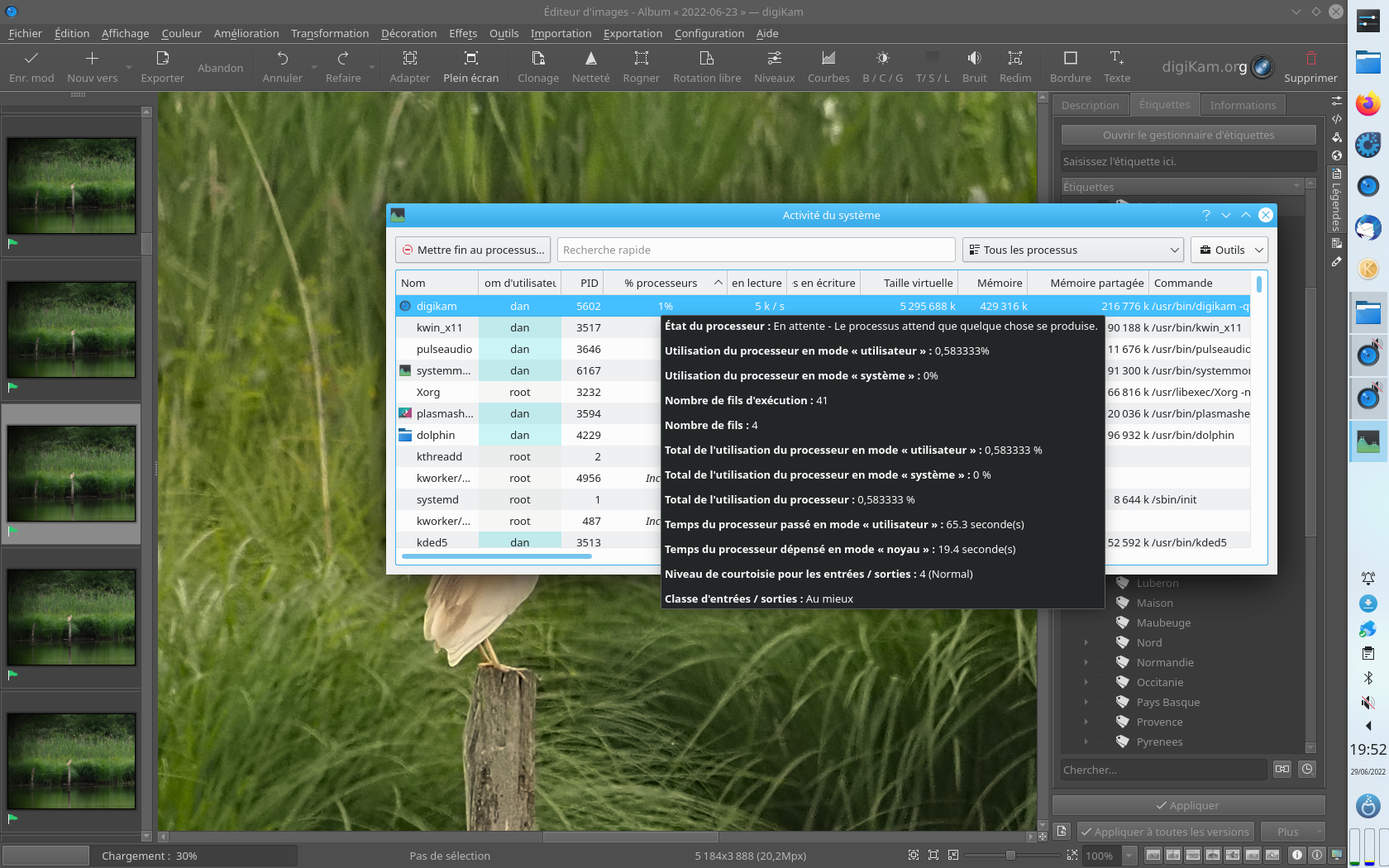
Task: Redo action with Refaire icon
Action: [x=343, y=58]
